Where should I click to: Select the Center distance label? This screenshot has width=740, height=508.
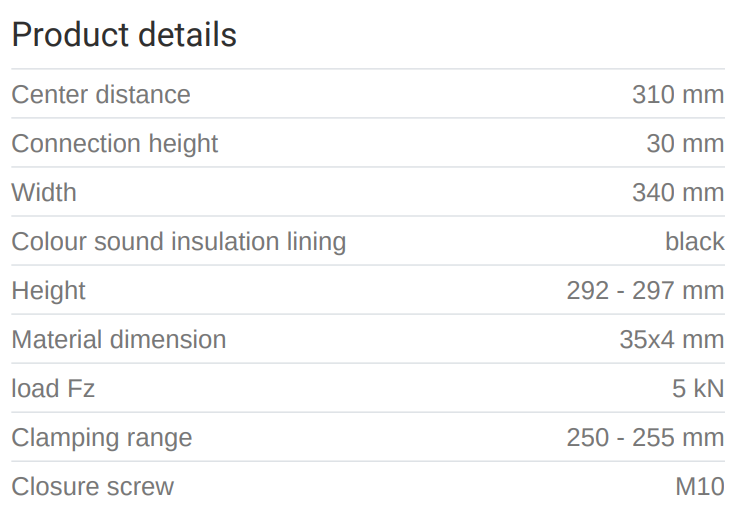(100, 95)
